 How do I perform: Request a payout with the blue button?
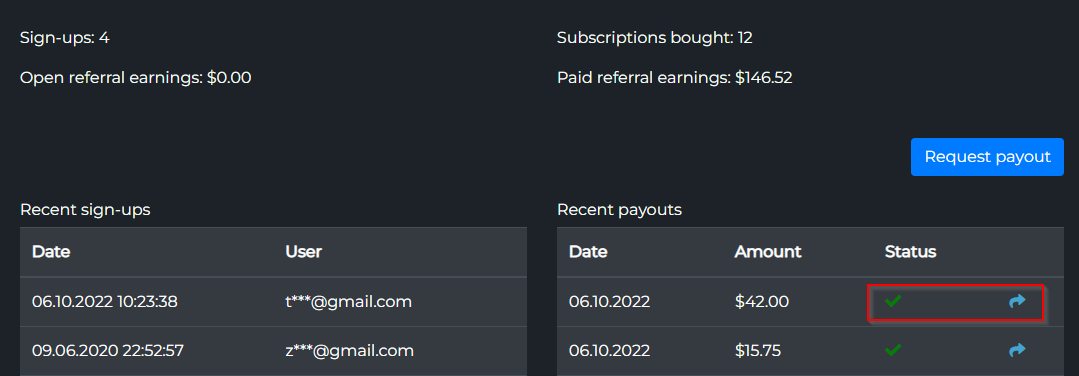[987, 157]
